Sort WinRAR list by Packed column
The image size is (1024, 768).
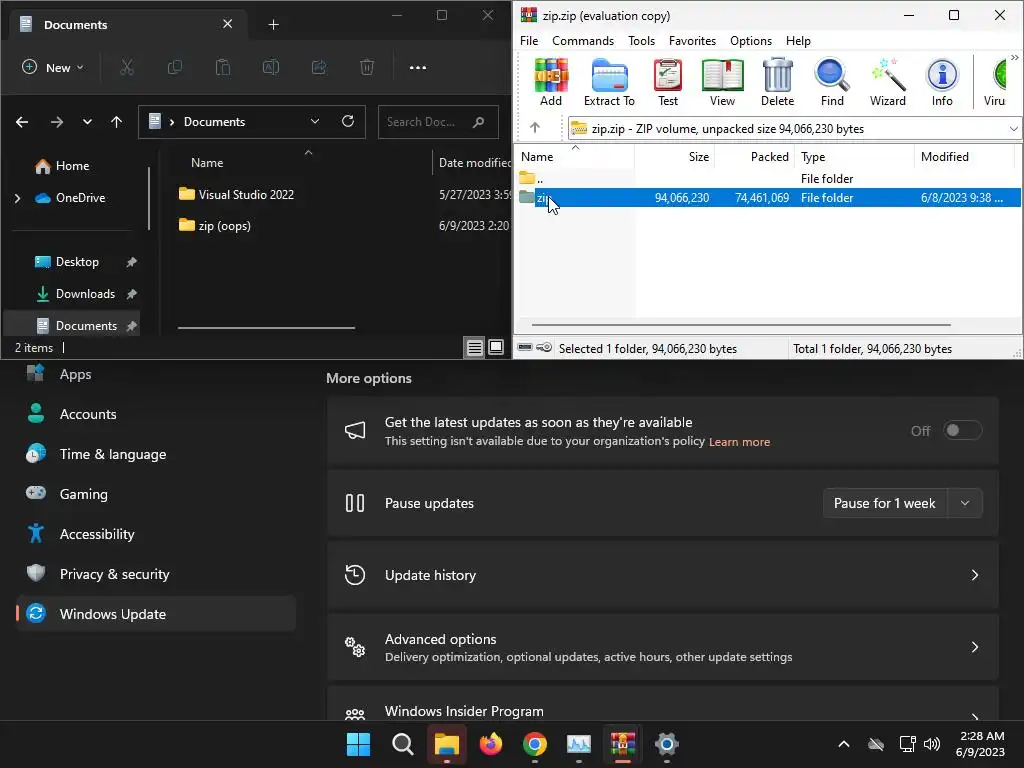click(755, 157)
